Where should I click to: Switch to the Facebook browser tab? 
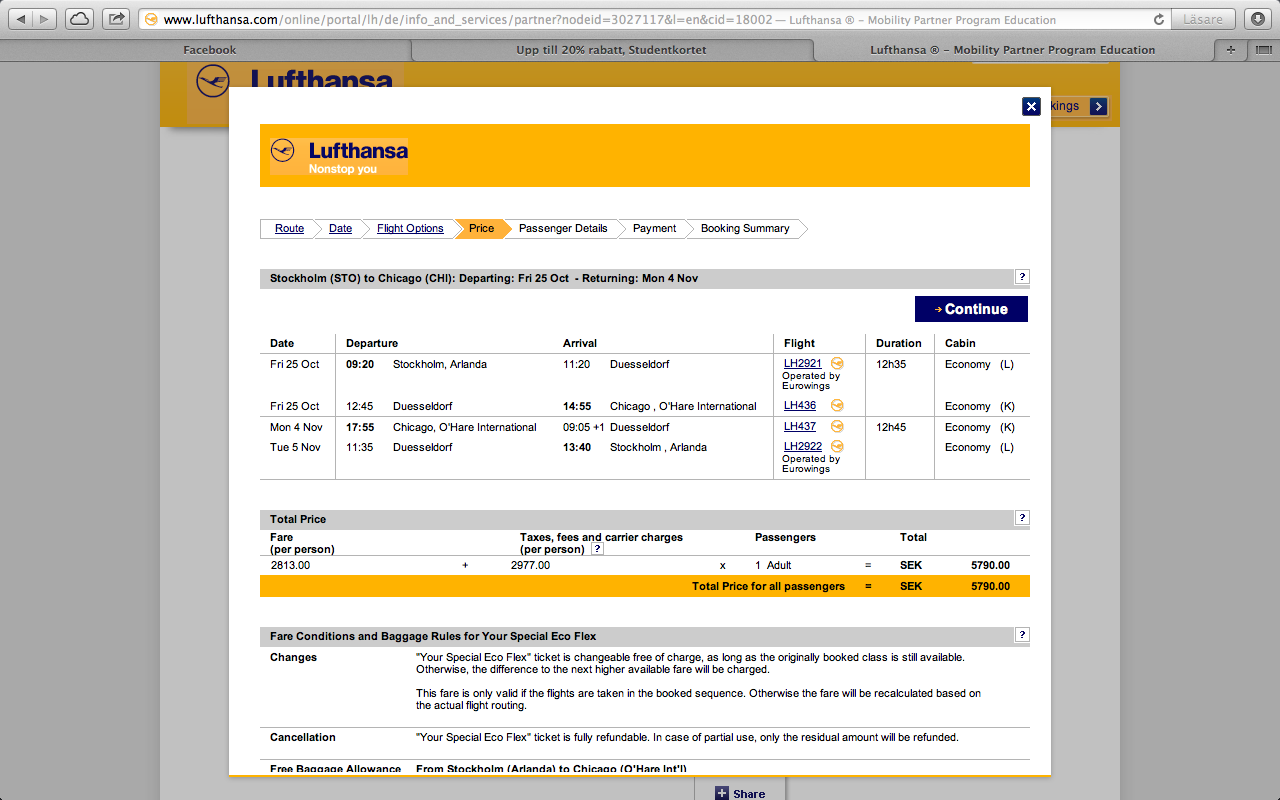(x=209, y=50)
